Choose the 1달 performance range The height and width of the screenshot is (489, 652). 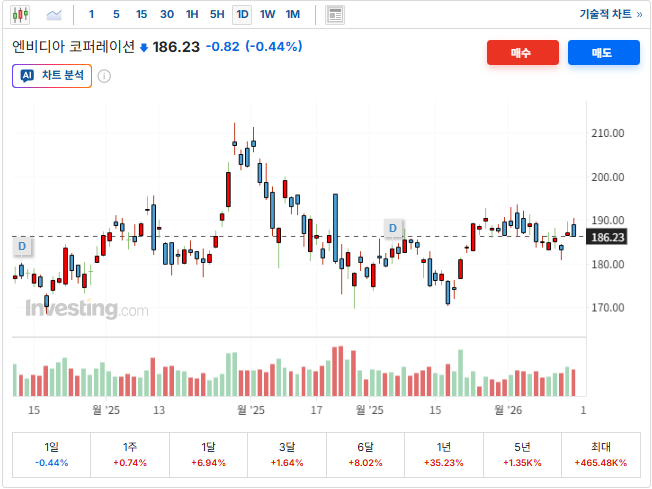pyautogui.click(x=208, y=454)
